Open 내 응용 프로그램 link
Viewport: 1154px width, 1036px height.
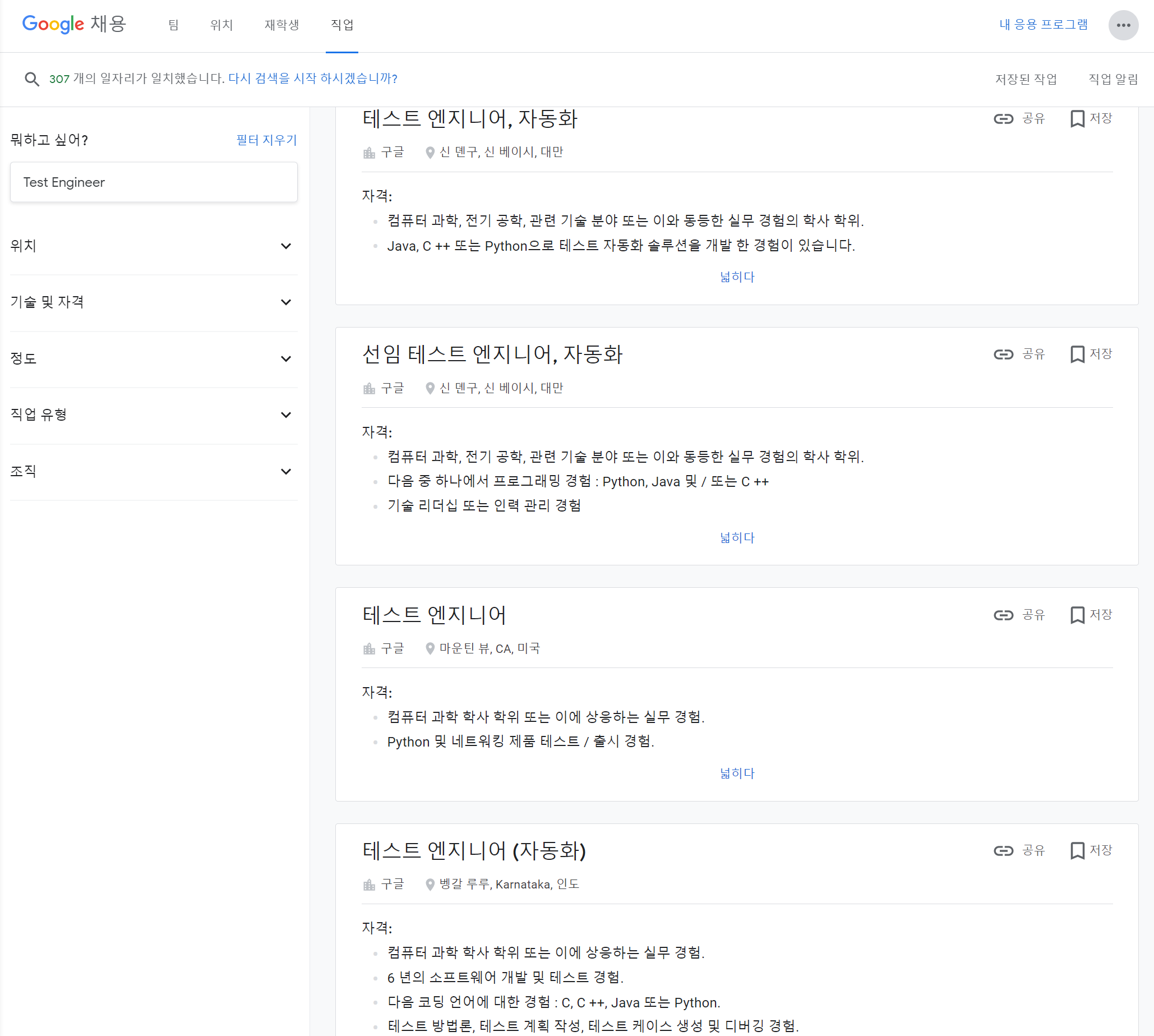(1043, 25)
